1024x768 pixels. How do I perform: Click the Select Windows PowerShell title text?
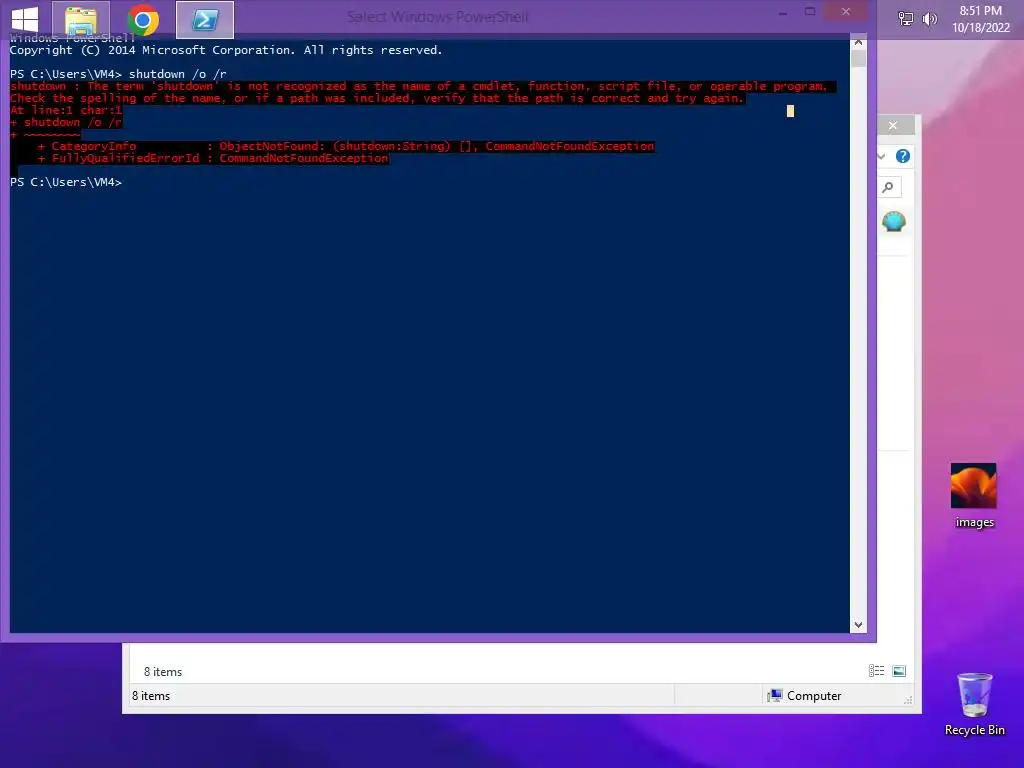click(x=438, y=17)
